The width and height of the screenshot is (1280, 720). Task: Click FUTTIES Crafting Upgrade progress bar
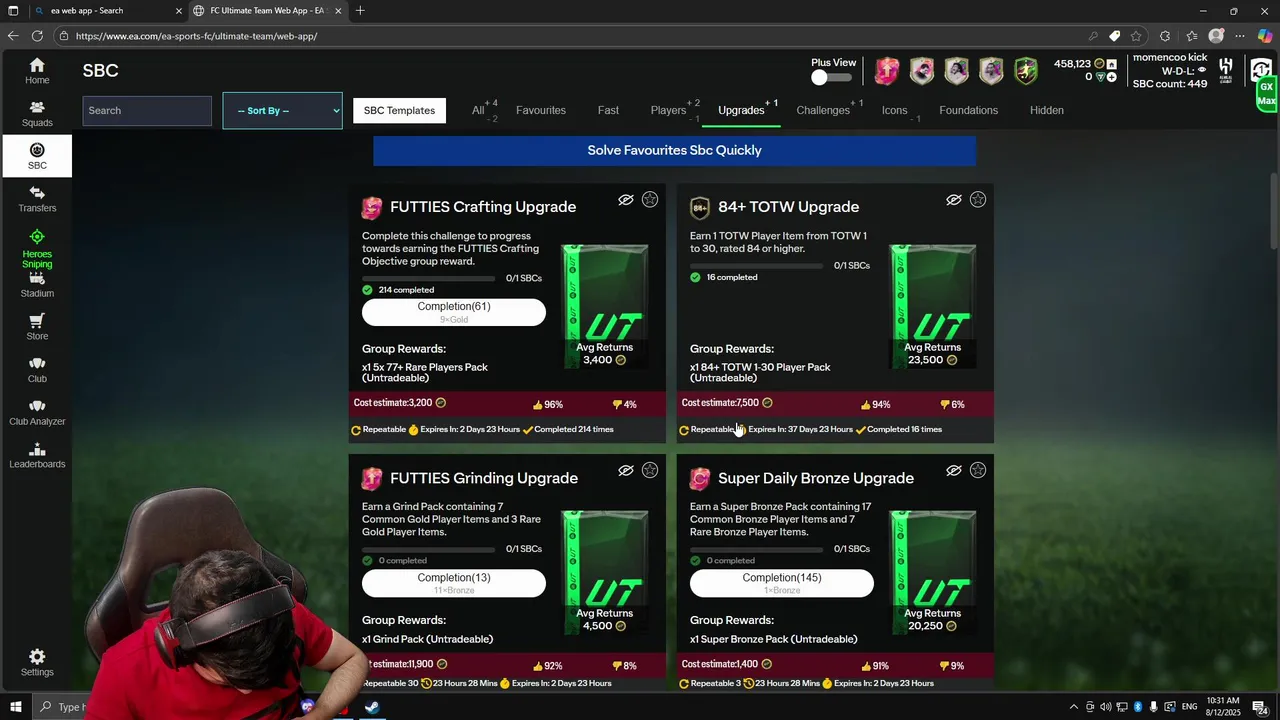428,278
